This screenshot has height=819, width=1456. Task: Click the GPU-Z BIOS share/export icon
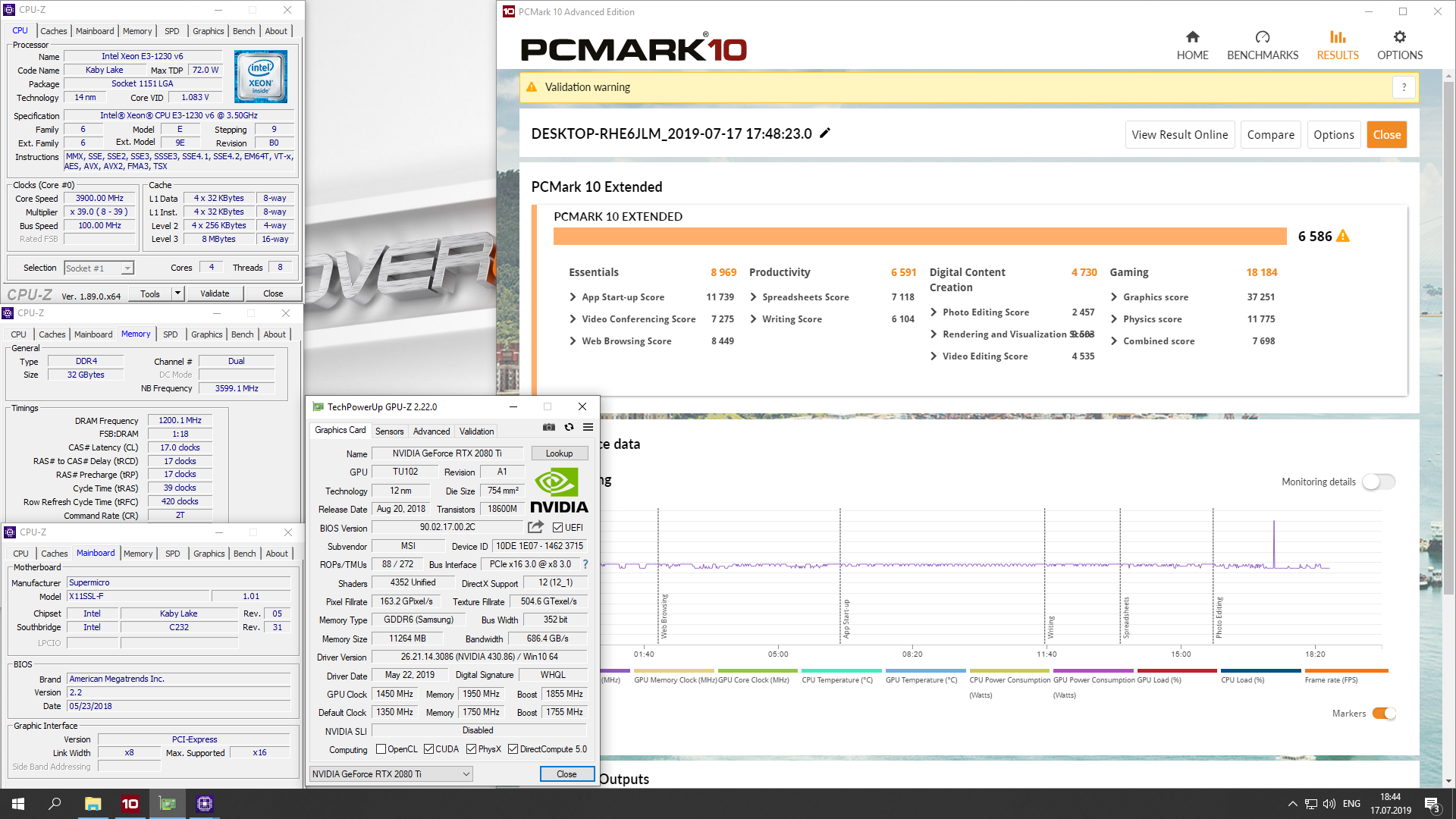tap(535, 527)
